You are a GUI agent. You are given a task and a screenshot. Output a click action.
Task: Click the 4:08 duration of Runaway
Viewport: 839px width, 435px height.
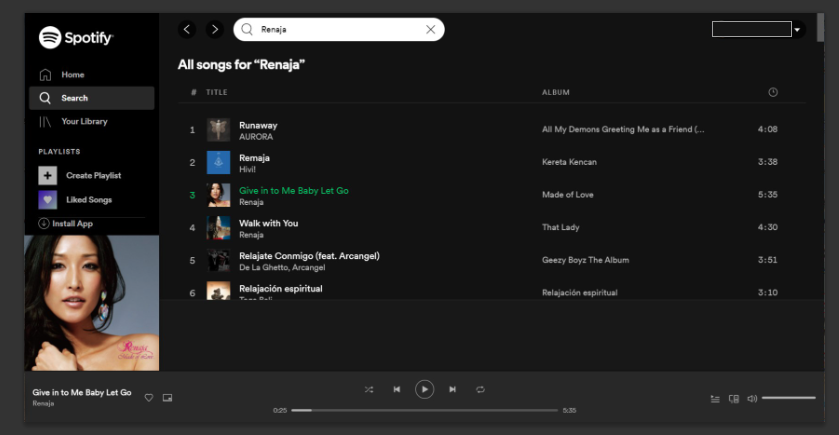click(767, 129)
